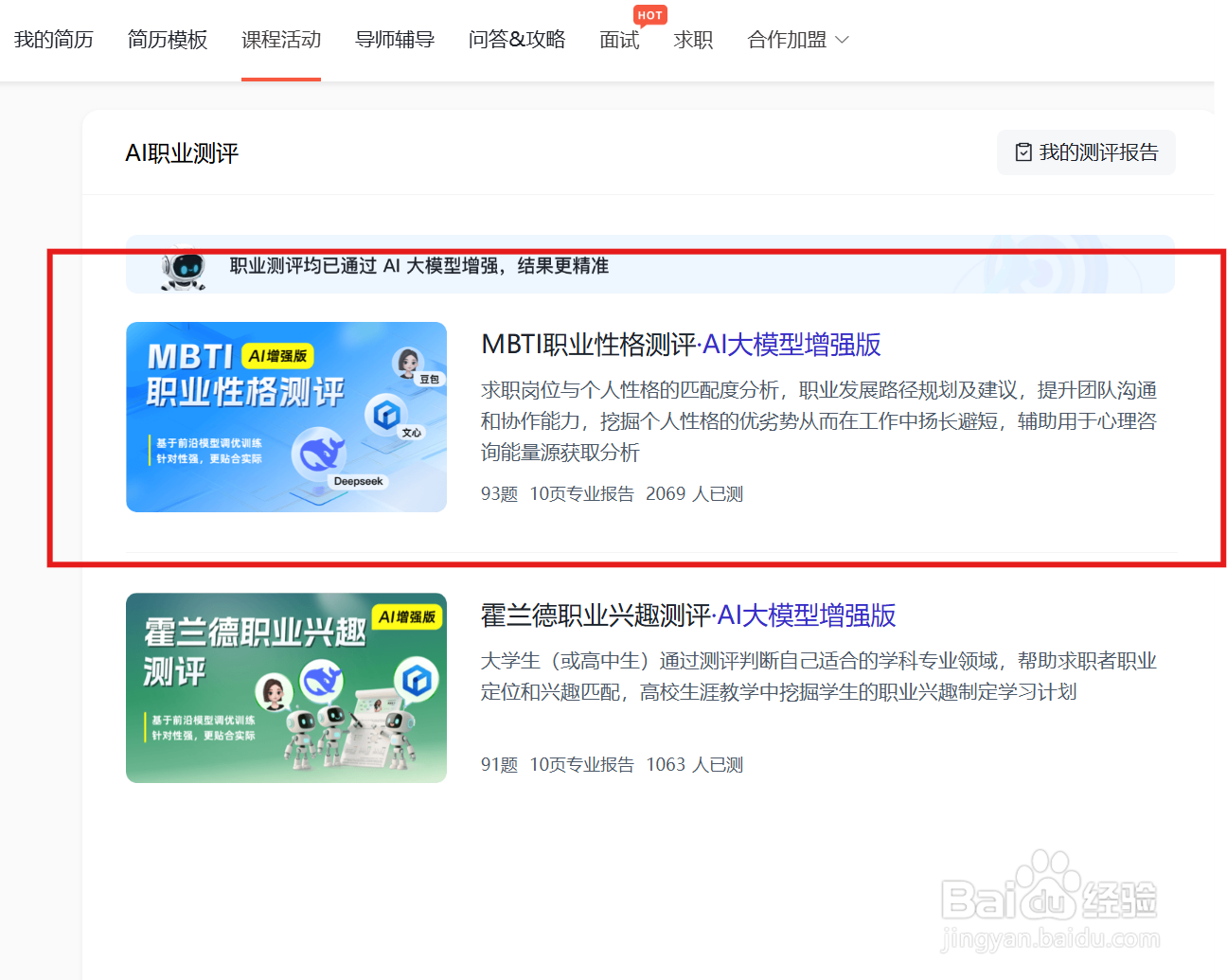
Task: Open the 霍兰德职业兴趣测评 title link
Action: [596, 615]
